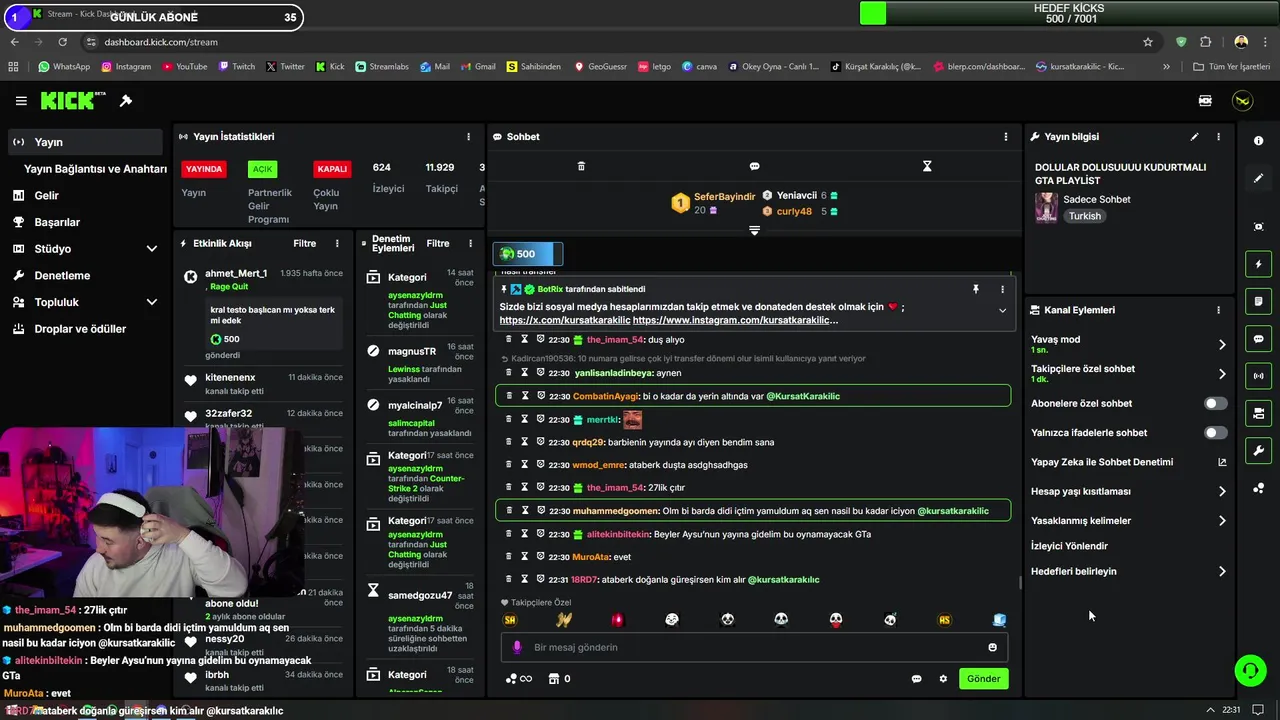The width and height of the screenshot is (1280, 720).
Task: Click the hourglass icon under Sohbet header
Action: (927, 166)
